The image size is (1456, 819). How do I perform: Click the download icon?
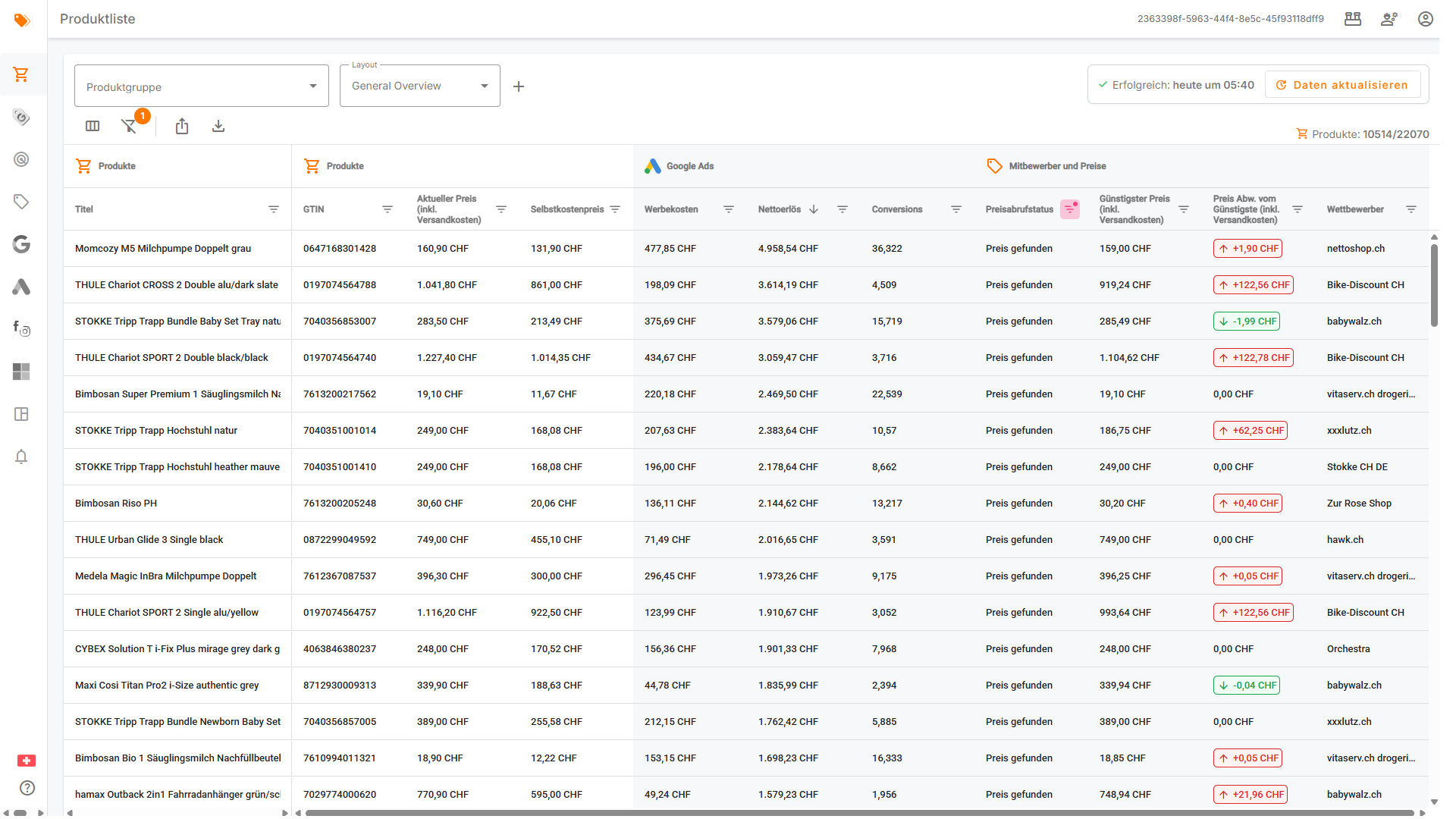(218, 126)
